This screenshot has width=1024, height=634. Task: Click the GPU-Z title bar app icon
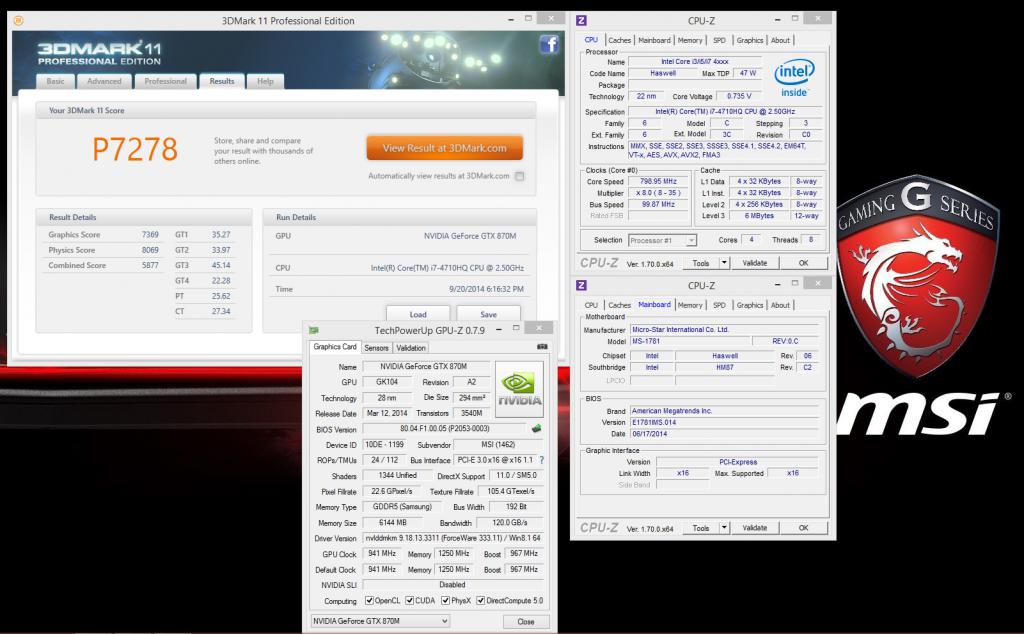tap(316, 330)
